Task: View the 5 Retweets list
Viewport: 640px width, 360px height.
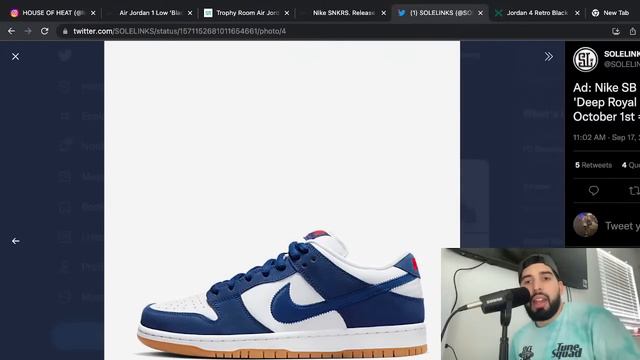Action: click(593, 165)
